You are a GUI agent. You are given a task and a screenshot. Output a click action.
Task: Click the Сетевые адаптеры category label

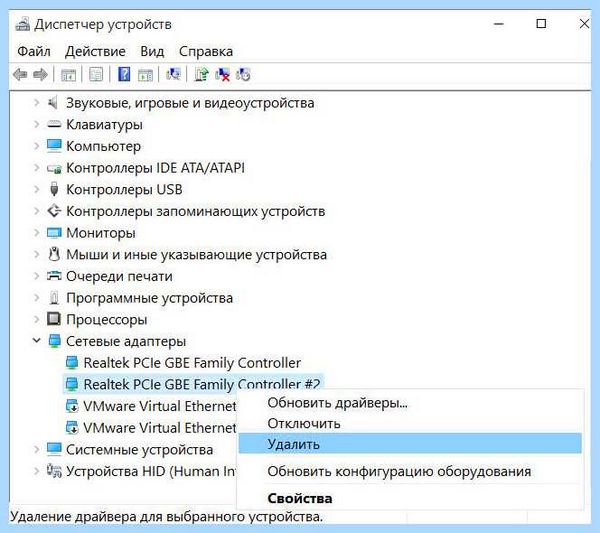pyautogui.click(x=126, y=341)
